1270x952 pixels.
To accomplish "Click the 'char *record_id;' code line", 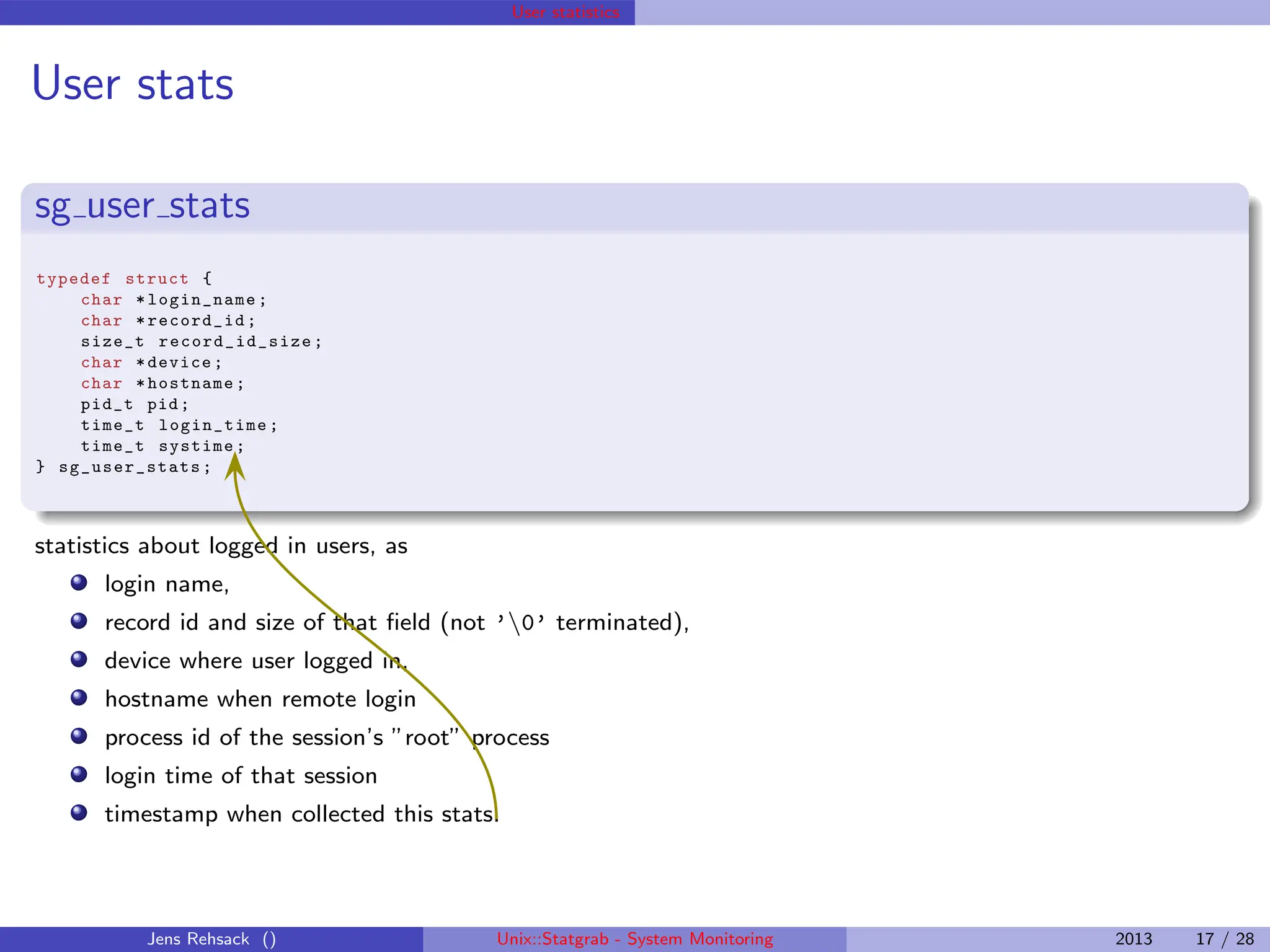I will [x=168, y=320].
